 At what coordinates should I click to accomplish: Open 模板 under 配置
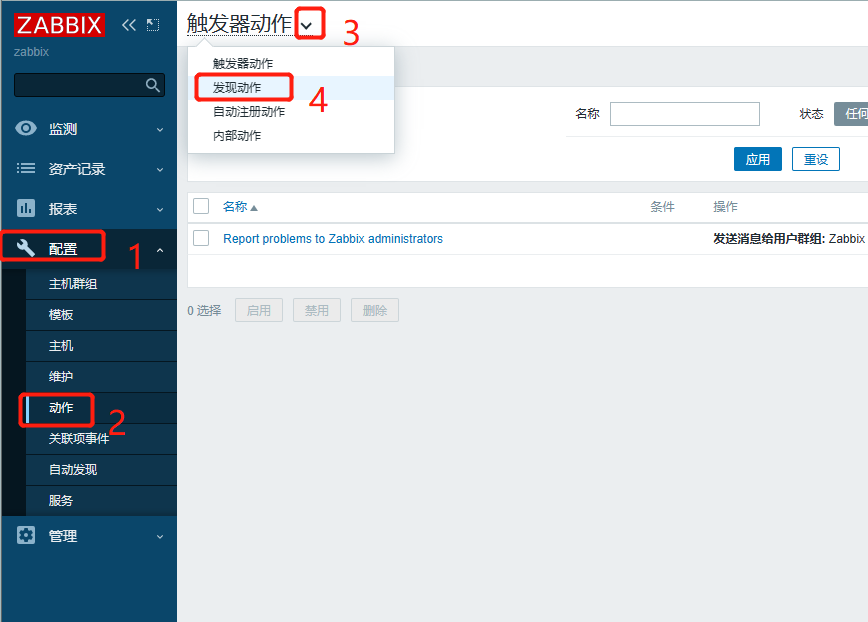tap(101, 315)
